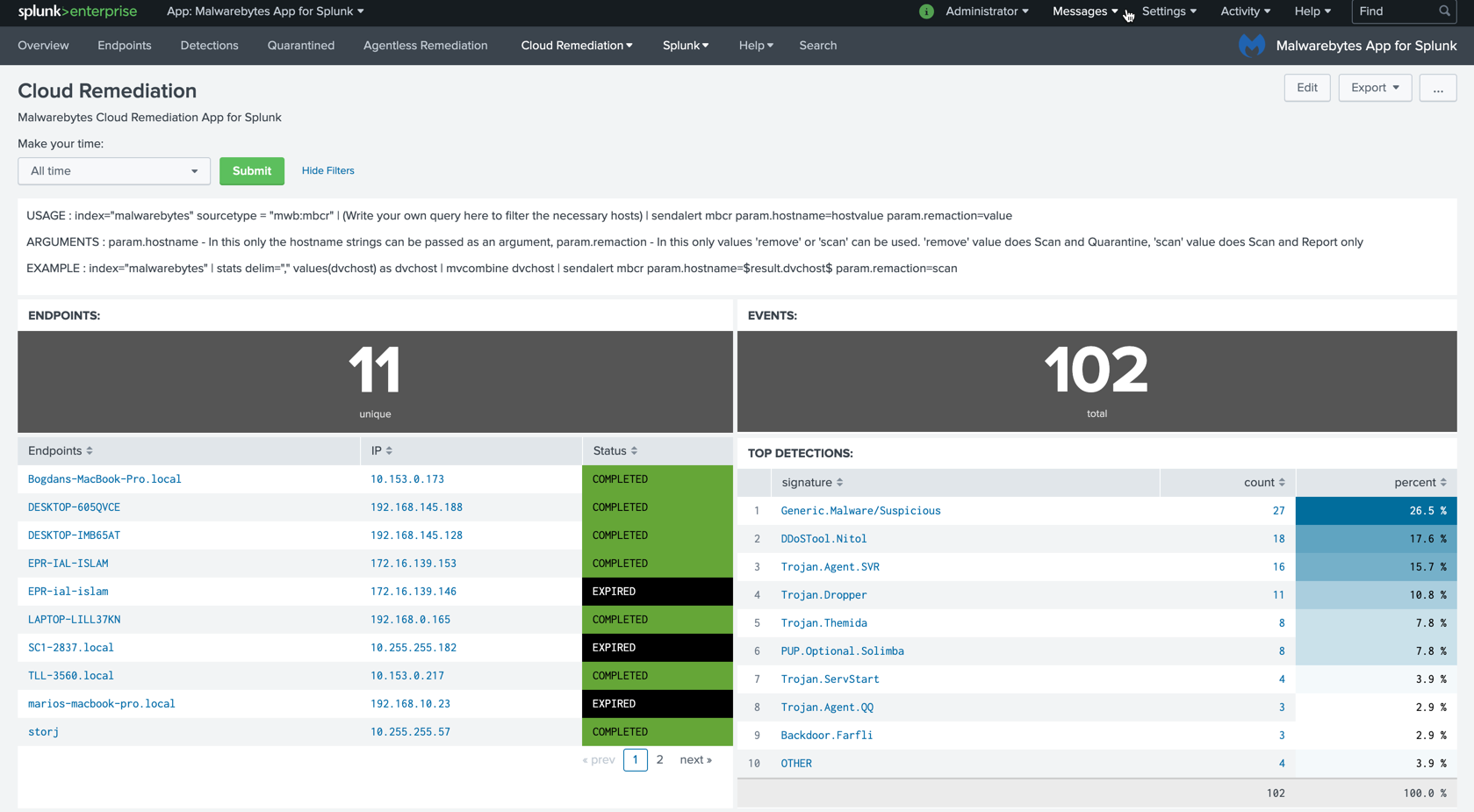
Task: Expand the Help menu in the app nav bar
Action: point(756,46)
